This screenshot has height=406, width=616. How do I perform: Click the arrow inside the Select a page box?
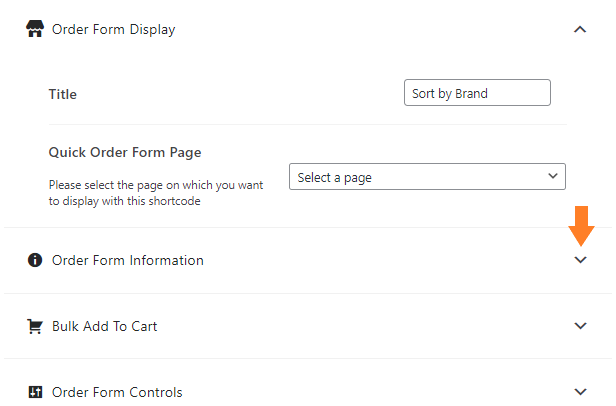[x=553, y=176]
